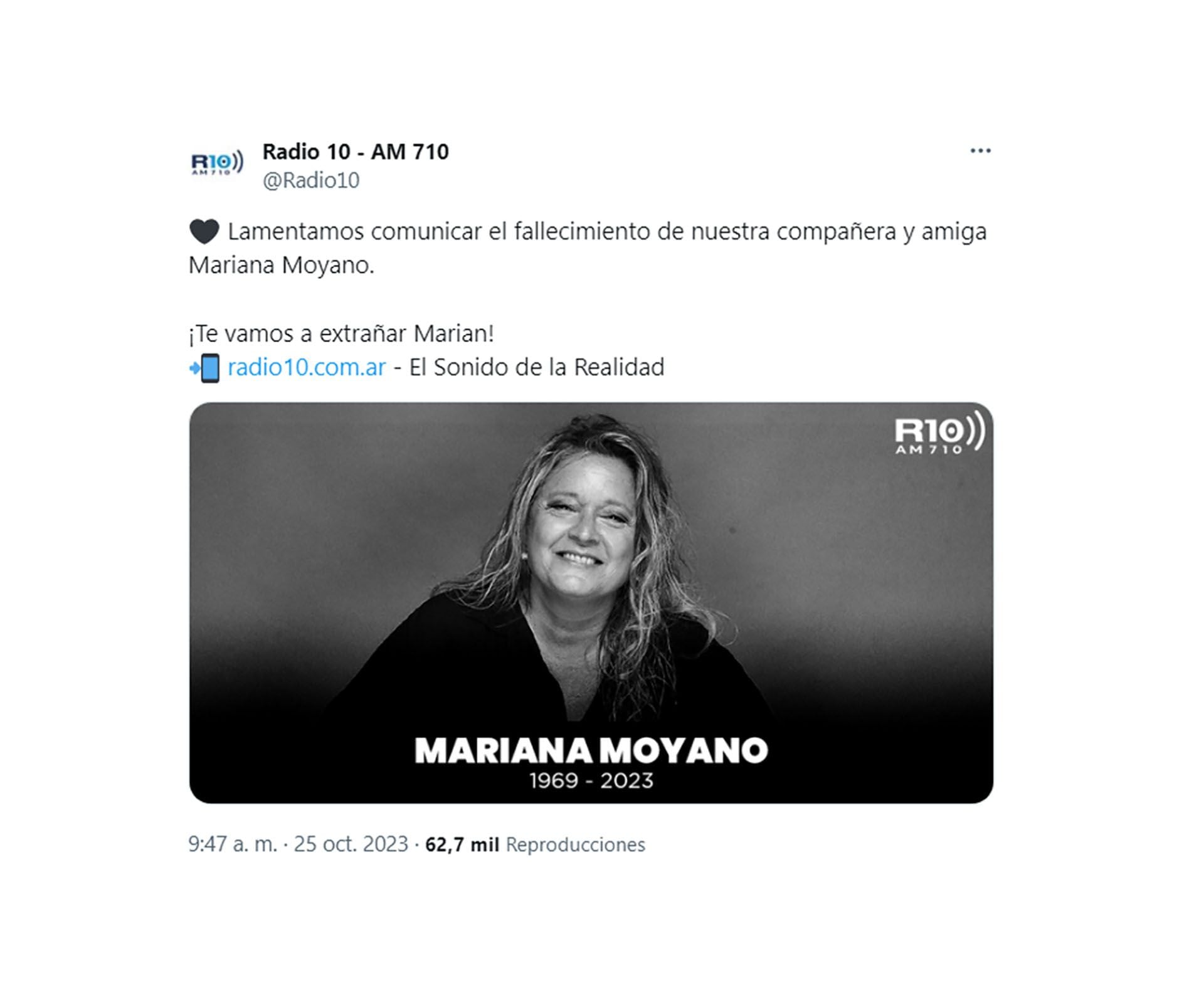This screenshot has width=1204, height=1006.
Task: Open the @Radio10 handle link
Action: click(x=311, y=181)
